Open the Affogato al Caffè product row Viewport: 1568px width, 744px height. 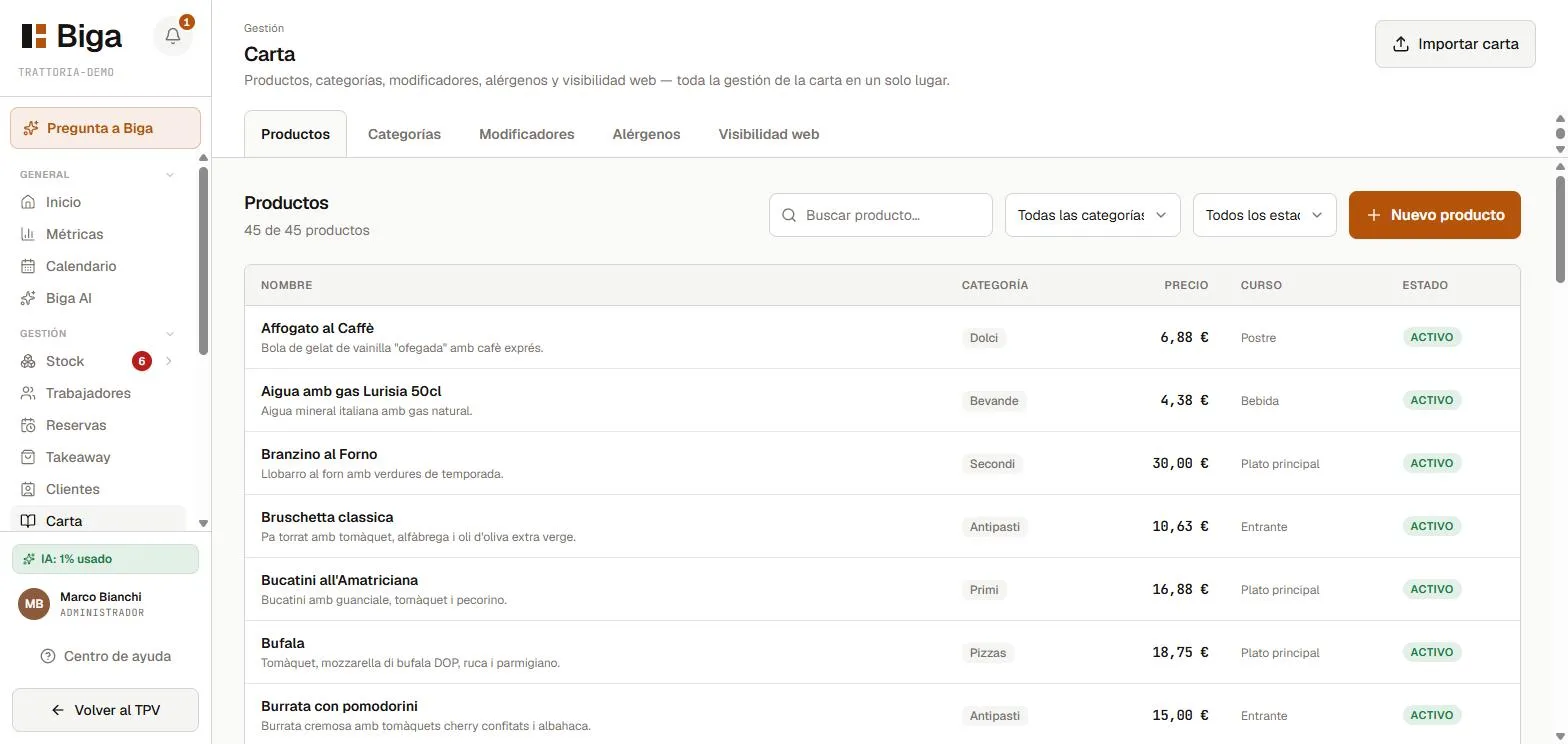(x=882, y=337)
